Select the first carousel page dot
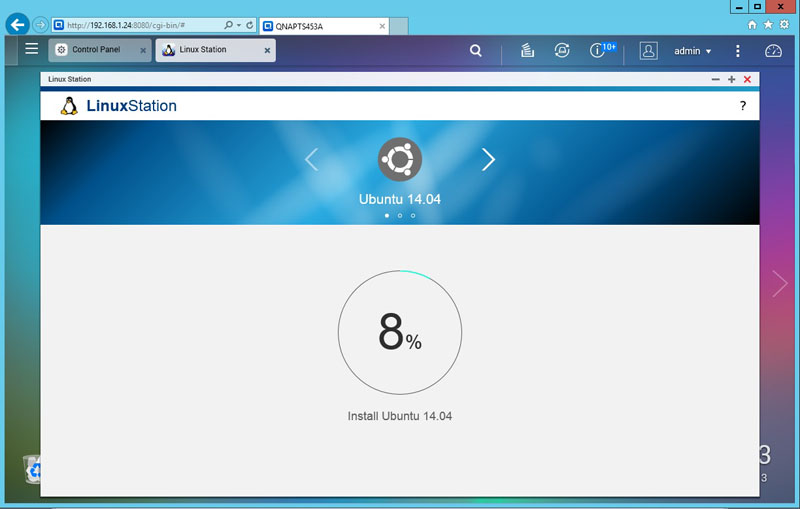This screenshot has width=800, height=509. (x=387, y=215)
